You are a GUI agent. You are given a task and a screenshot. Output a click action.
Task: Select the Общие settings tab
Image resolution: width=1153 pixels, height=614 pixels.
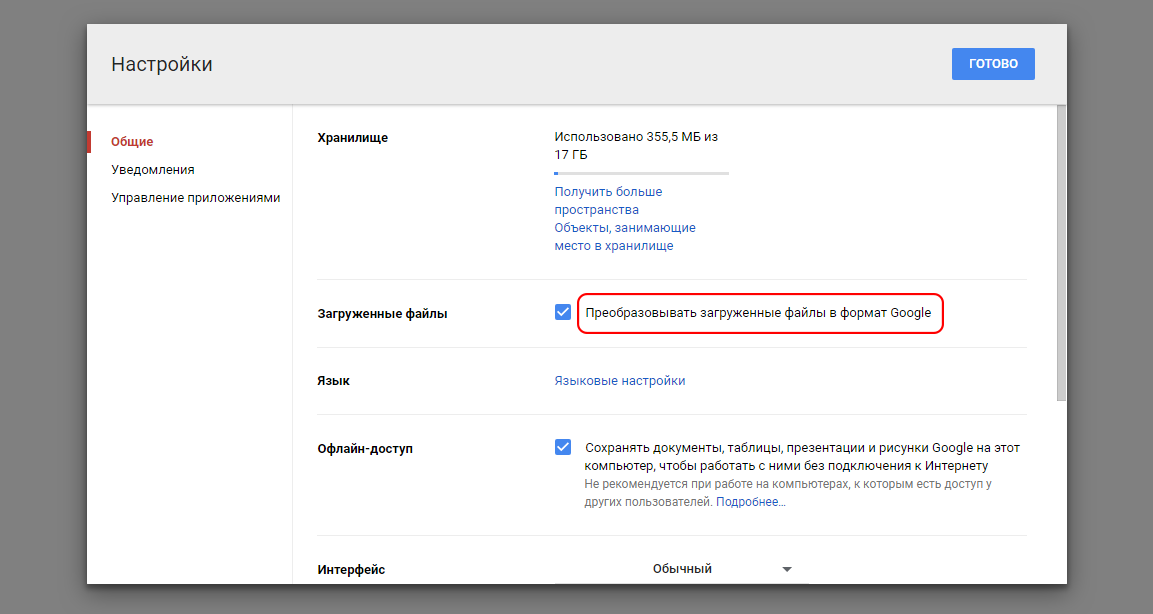click(x=132, y=142)
